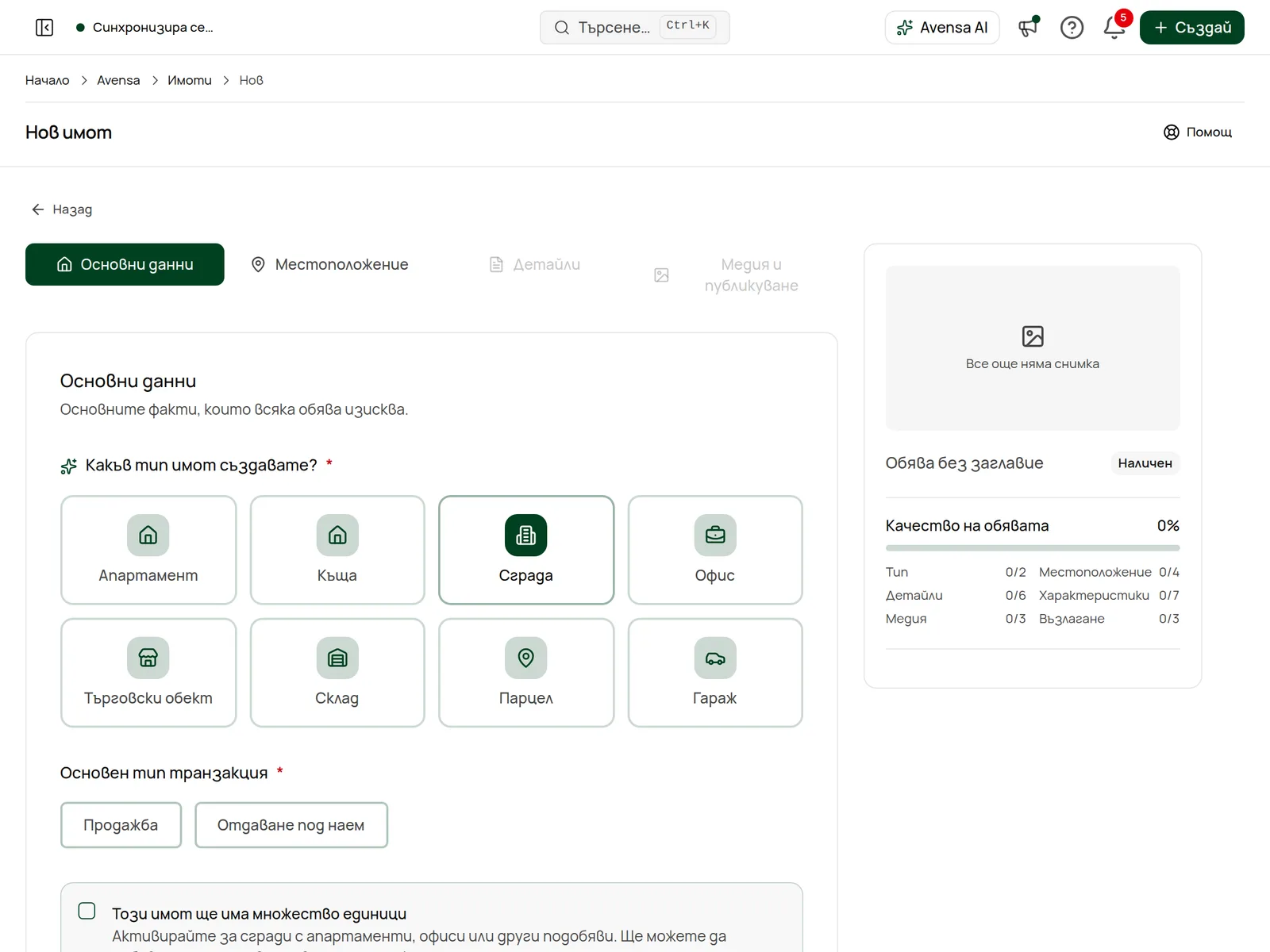Navigate to Имоти breadcrumb
This screenshot has width=1270, height=952.
(x=190, y=80)
